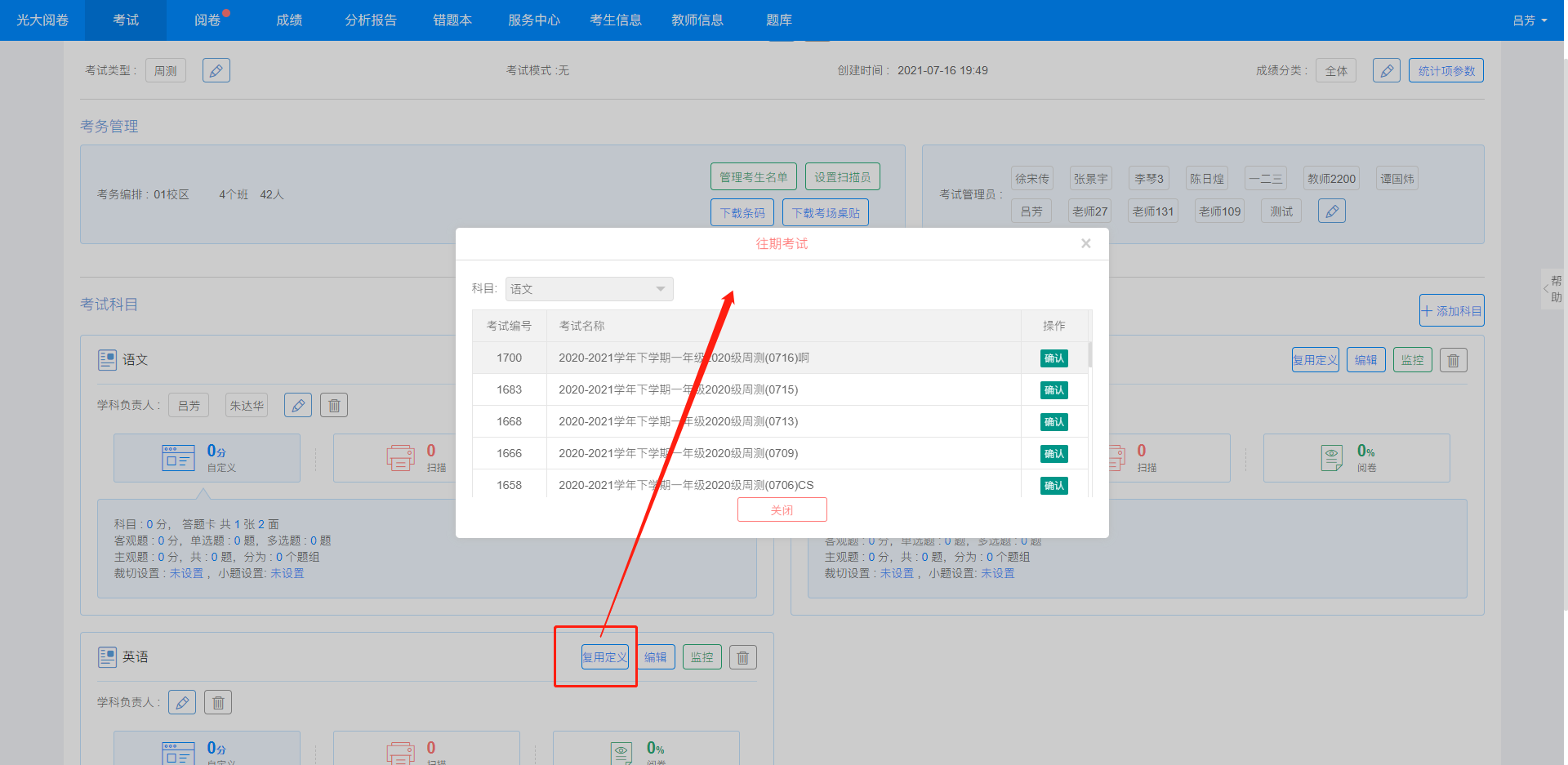Image resolution: width=1568 pixels, height=765 pixels.
Task: Expand the 帮助 side panel
Action: point(1552,289)
